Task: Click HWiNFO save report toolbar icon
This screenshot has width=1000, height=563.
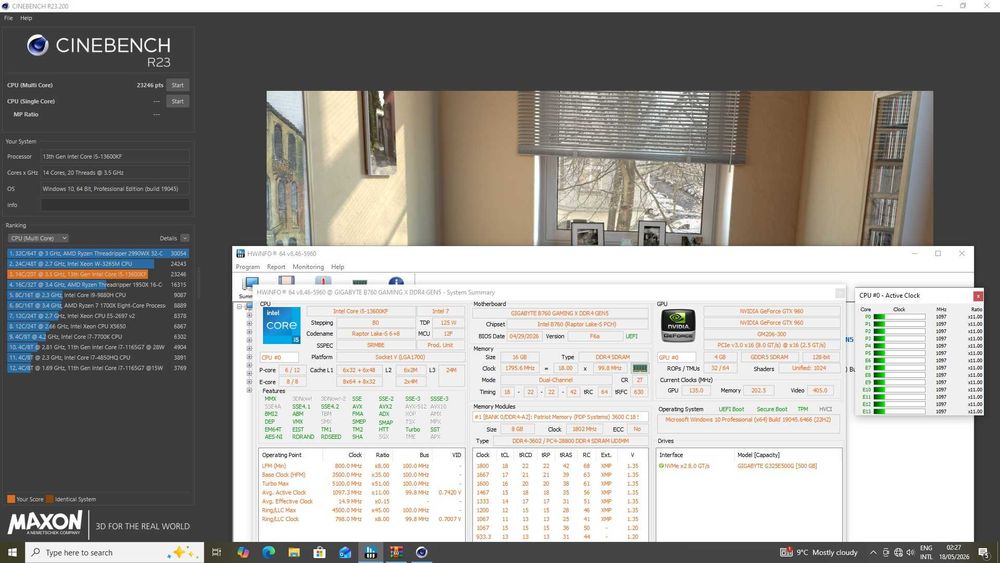Action: point(286,281)
